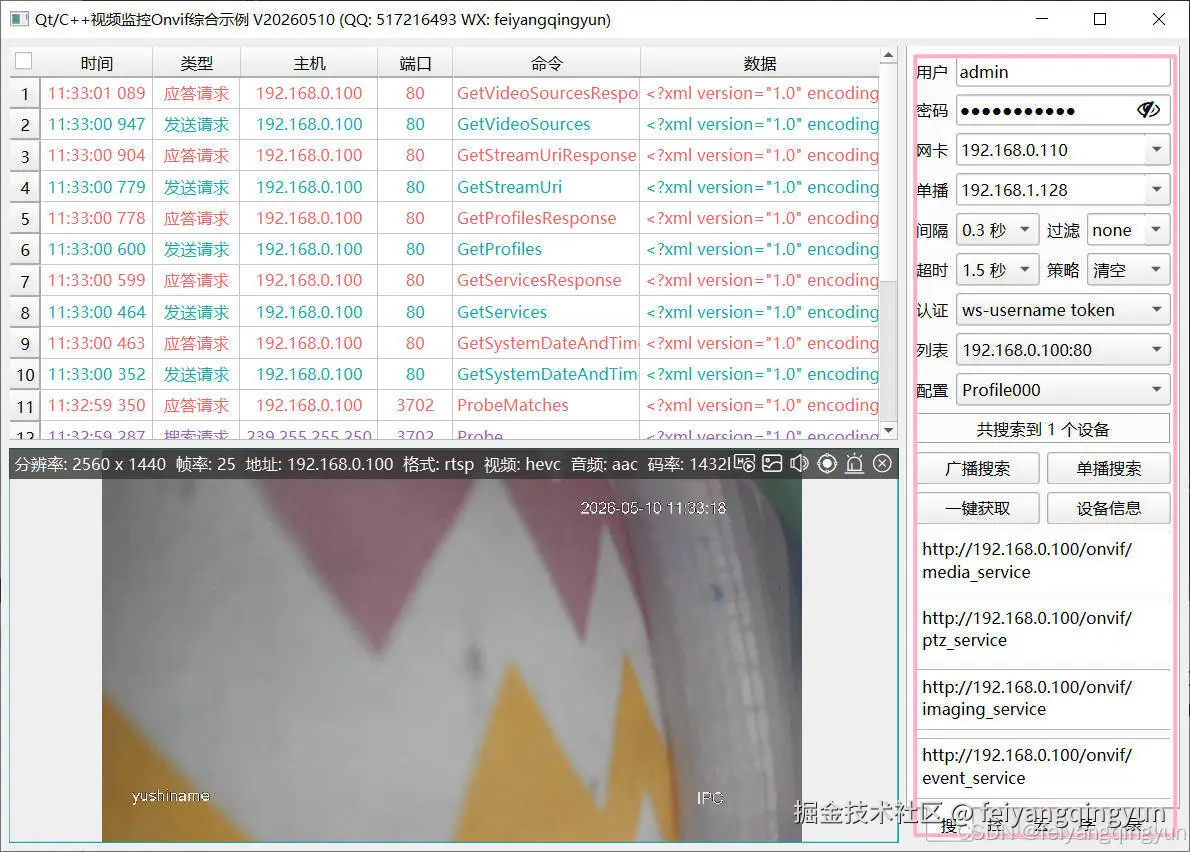Focus the 密码 password field
Image resolution: width=1190 pixels, height=852 pixels.
(1062, 111)
